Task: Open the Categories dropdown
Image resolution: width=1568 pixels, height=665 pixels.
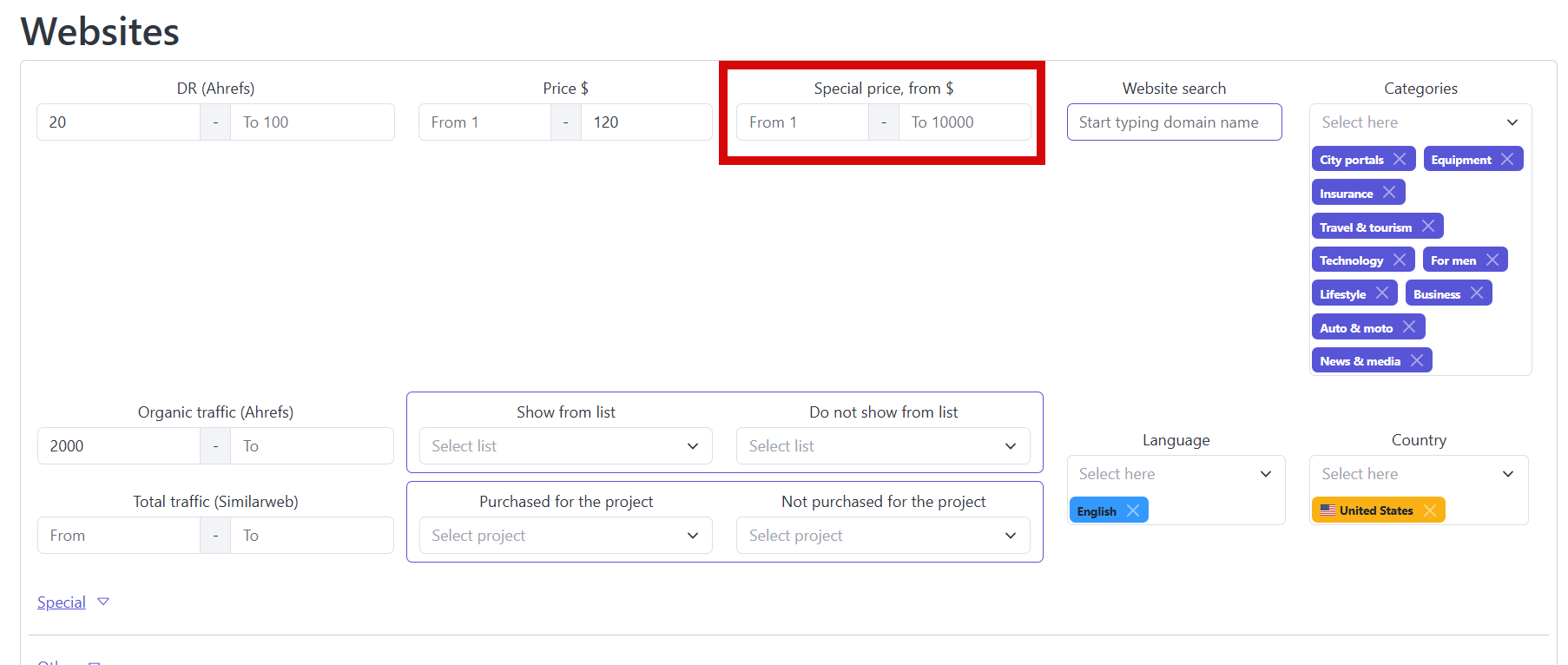Action: pos(1420,122)
